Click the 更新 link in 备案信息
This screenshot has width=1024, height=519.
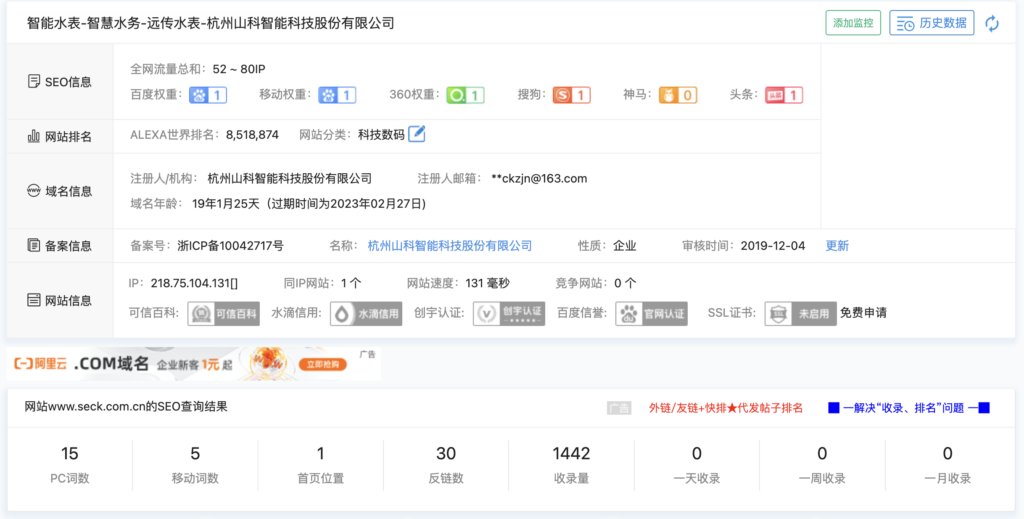[x=837, y=246]
